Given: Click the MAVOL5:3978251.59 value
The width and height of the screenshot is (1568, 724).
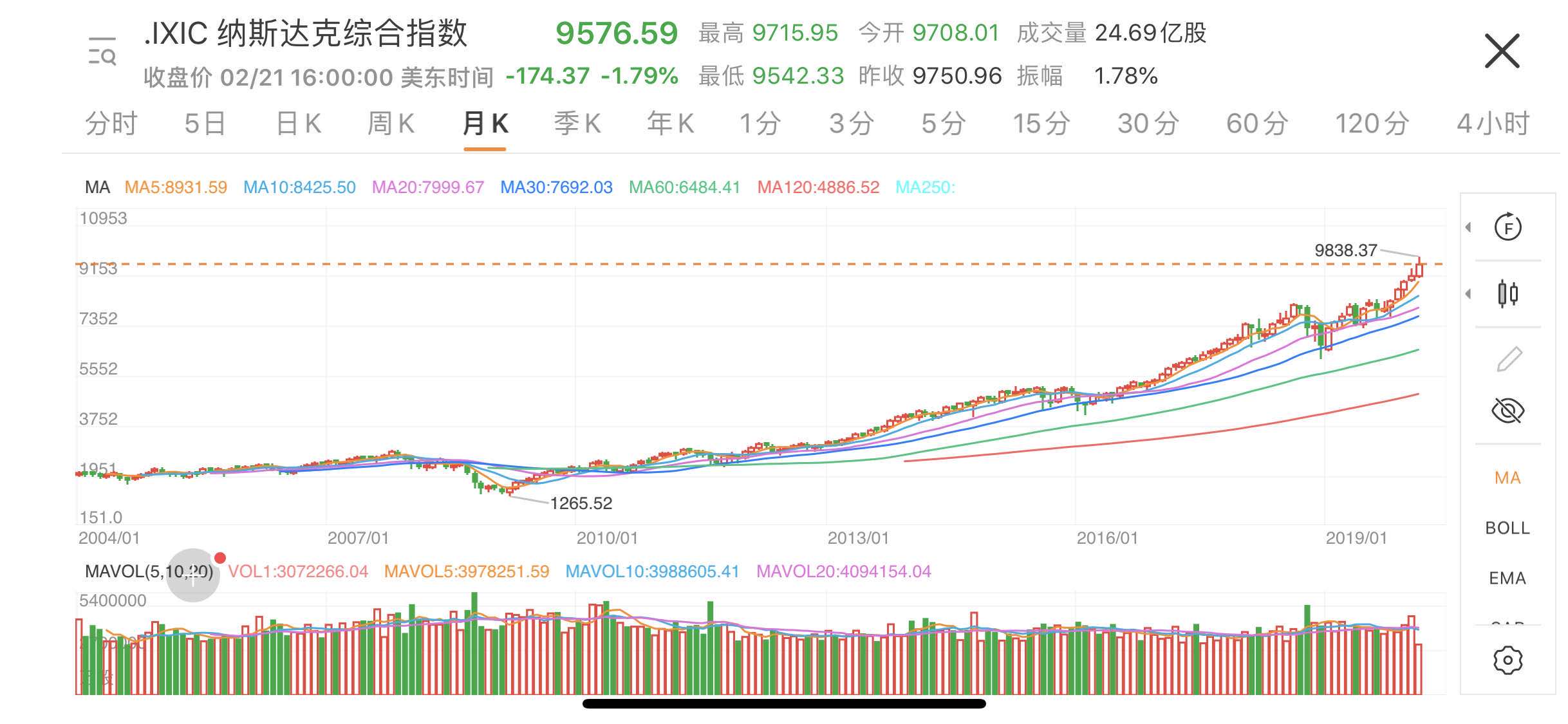Looking at the screenshot, I should [467, 571].
